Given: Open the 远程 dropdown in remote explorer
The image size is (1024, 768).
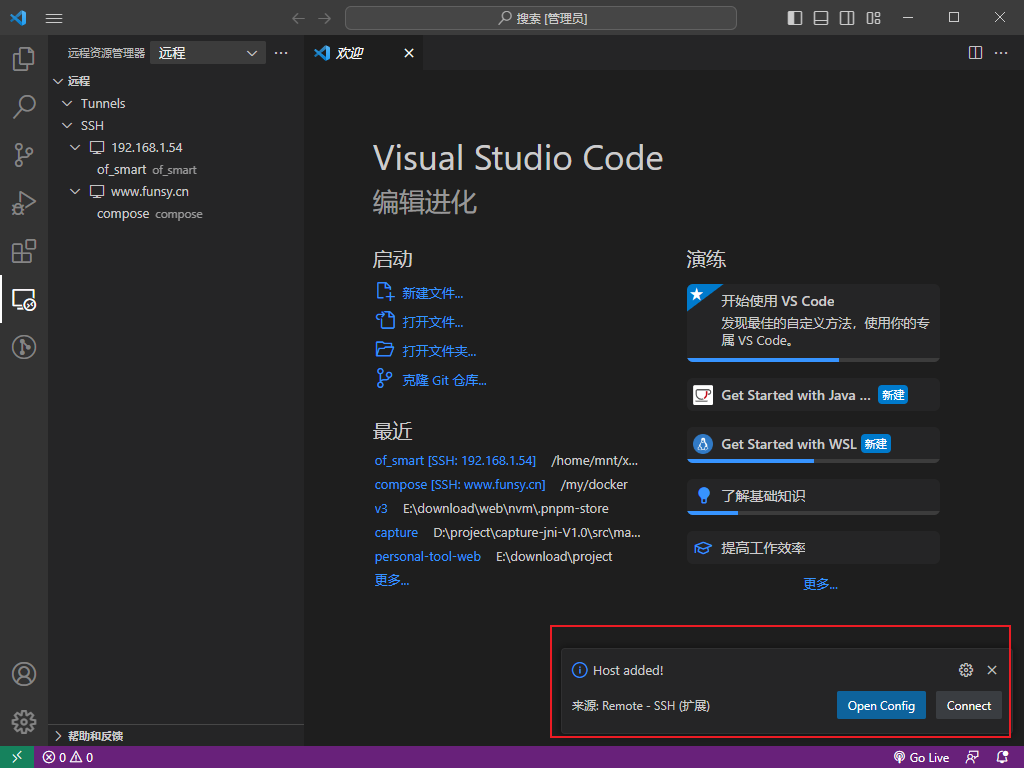Looking at the screenshot, I should 208,53.
